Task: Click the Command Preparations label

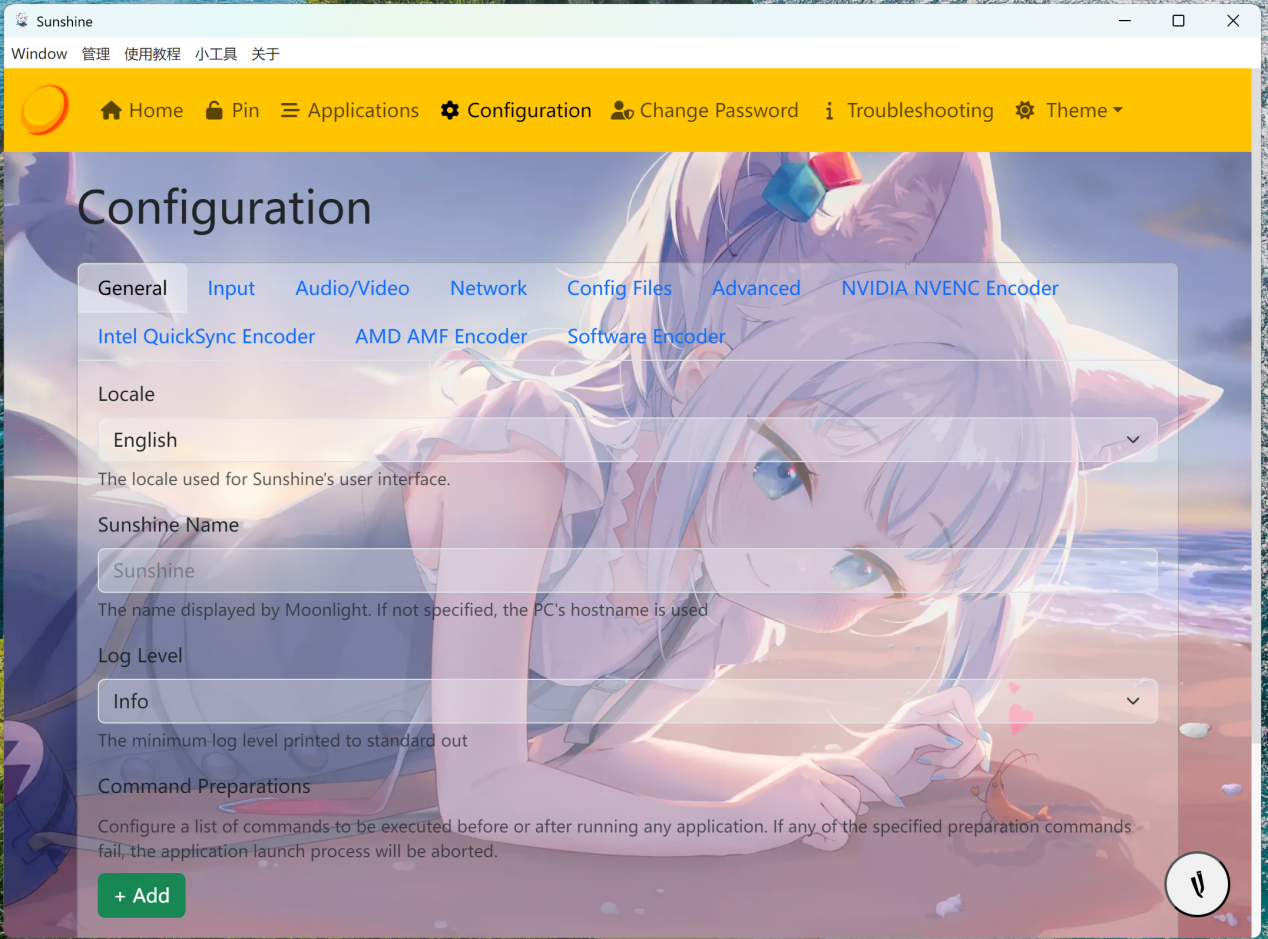Action: click(204, 787)
